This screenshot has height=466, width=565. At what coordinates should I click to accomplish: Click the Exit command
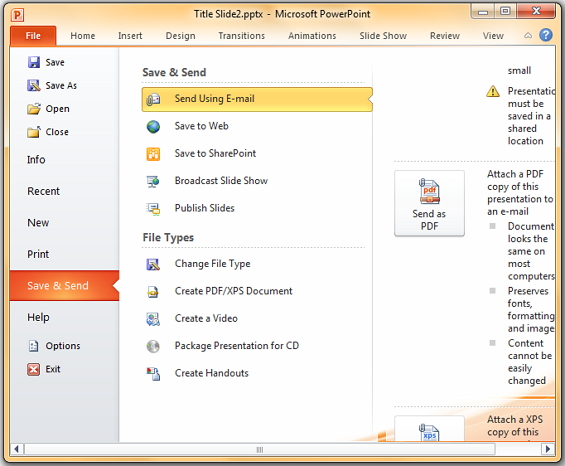pos(53,369)
